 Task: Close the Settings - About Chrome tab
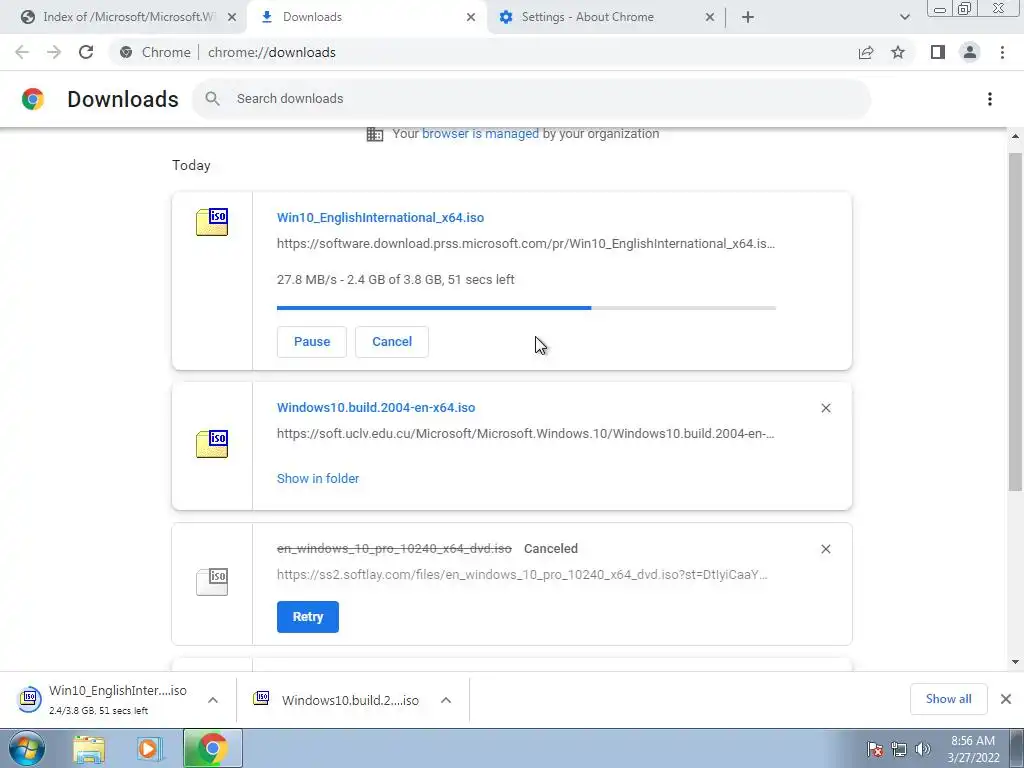click(710, 17)
